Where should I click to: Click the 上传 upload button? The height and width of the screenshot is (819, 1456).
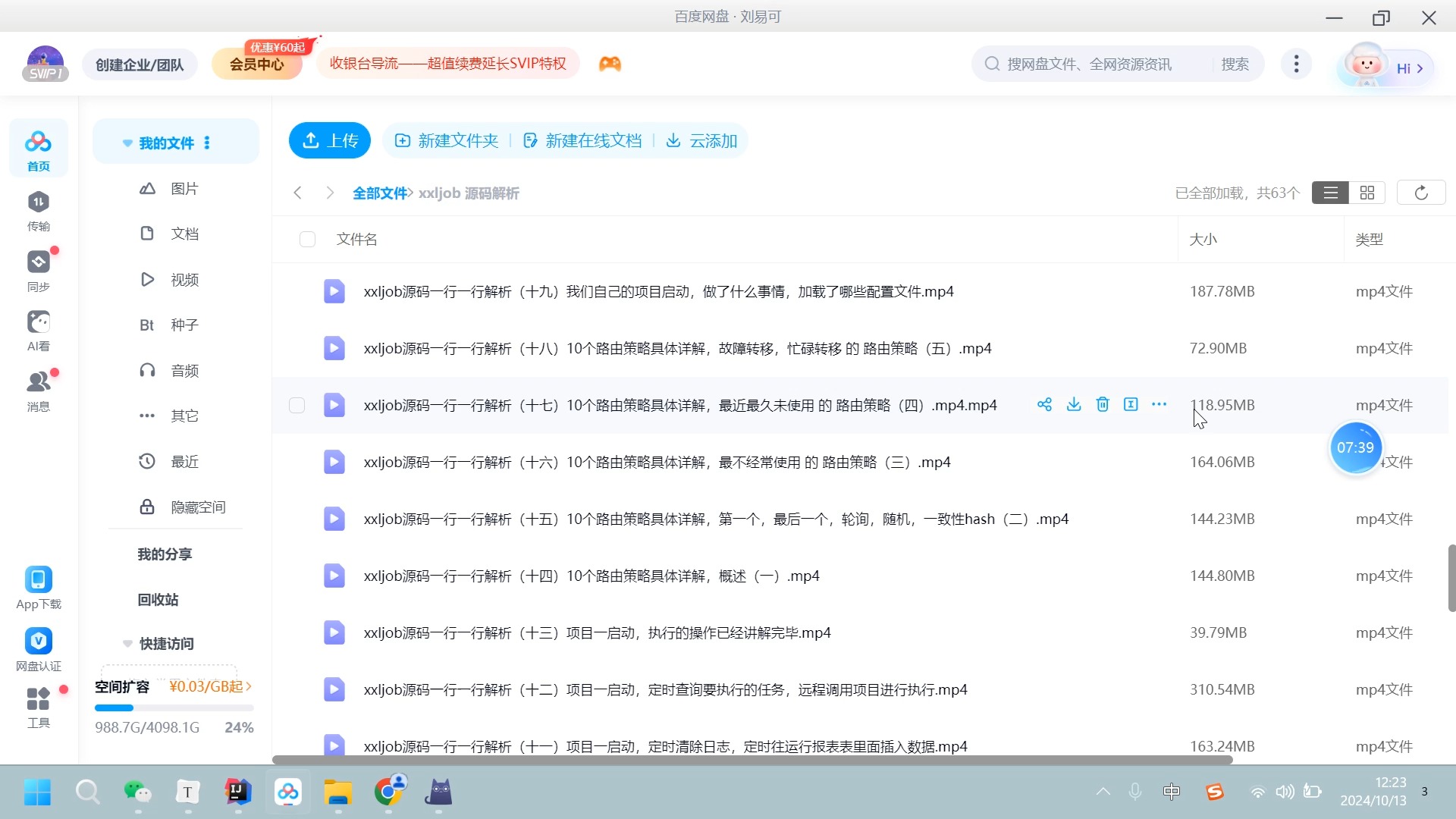(x=330, y=140)
